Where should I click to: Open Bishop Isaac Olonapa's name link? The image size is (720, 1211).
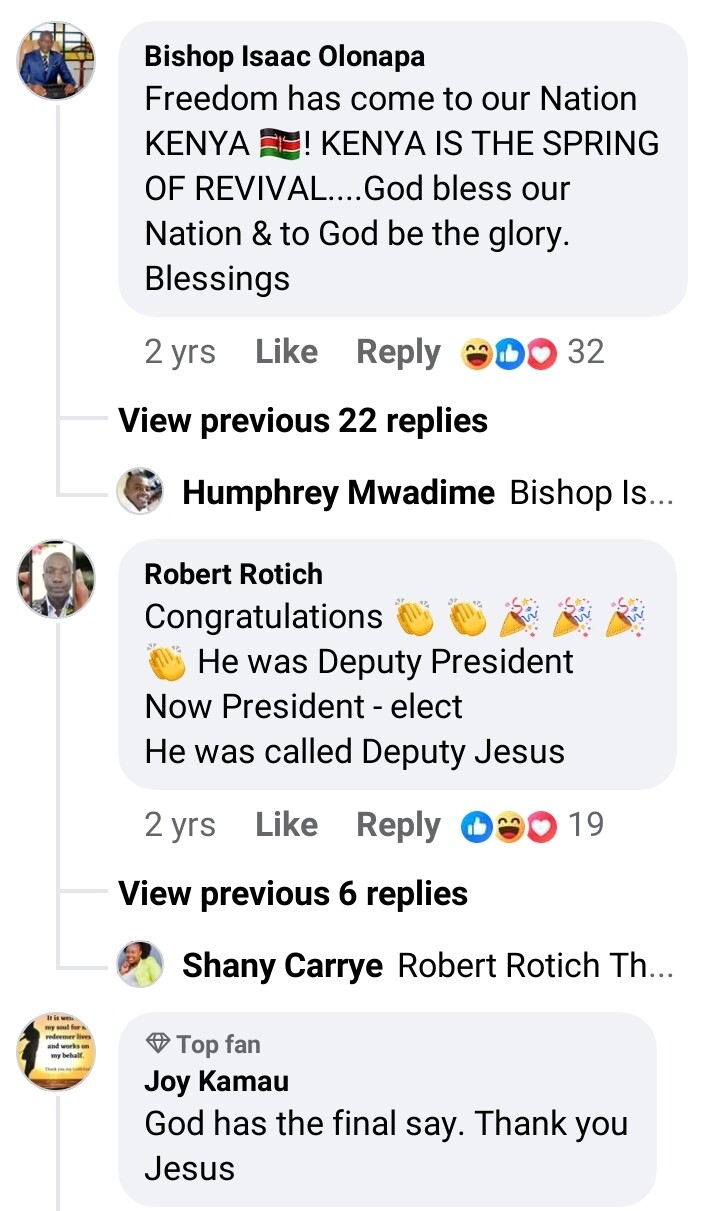tap(284, 57)
